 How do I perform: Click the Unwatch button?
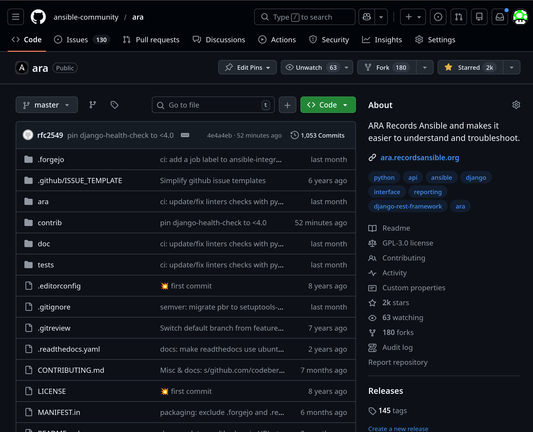310,68
